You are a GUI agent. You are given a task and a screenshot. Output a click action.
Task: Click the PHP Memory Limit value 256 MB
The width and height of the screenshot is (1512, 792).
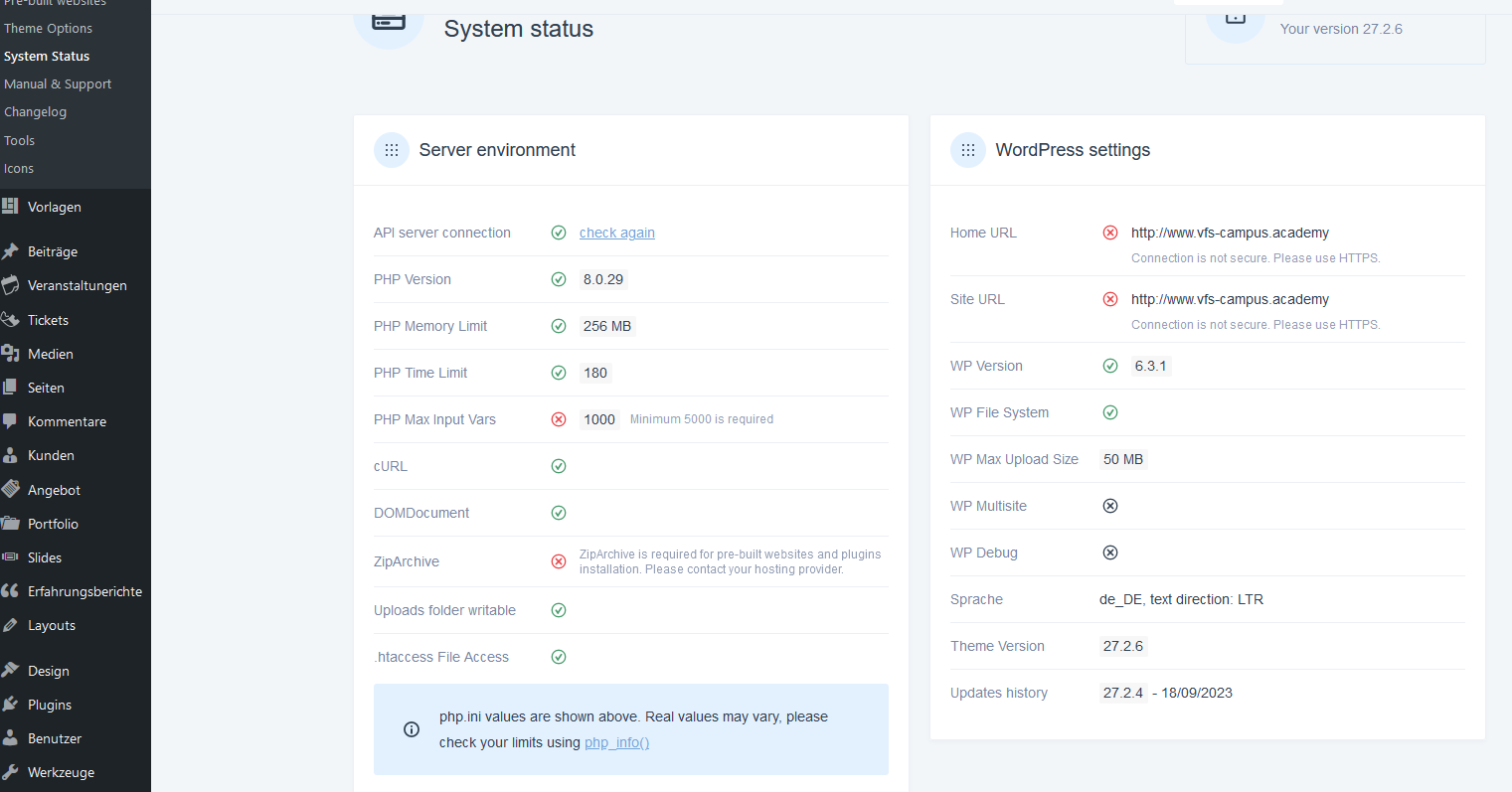[607, 326]
